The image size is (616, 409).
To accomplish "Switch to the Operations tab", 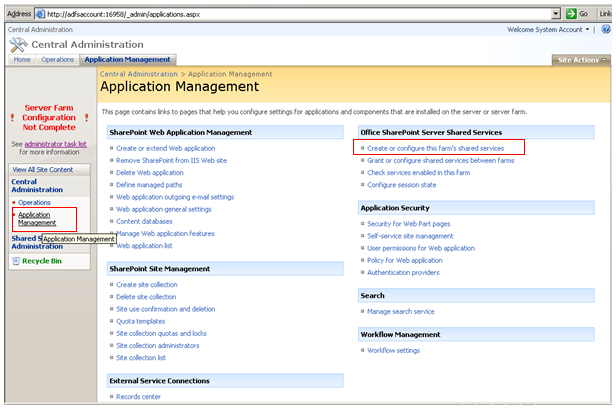I will [x=57, y=60].
